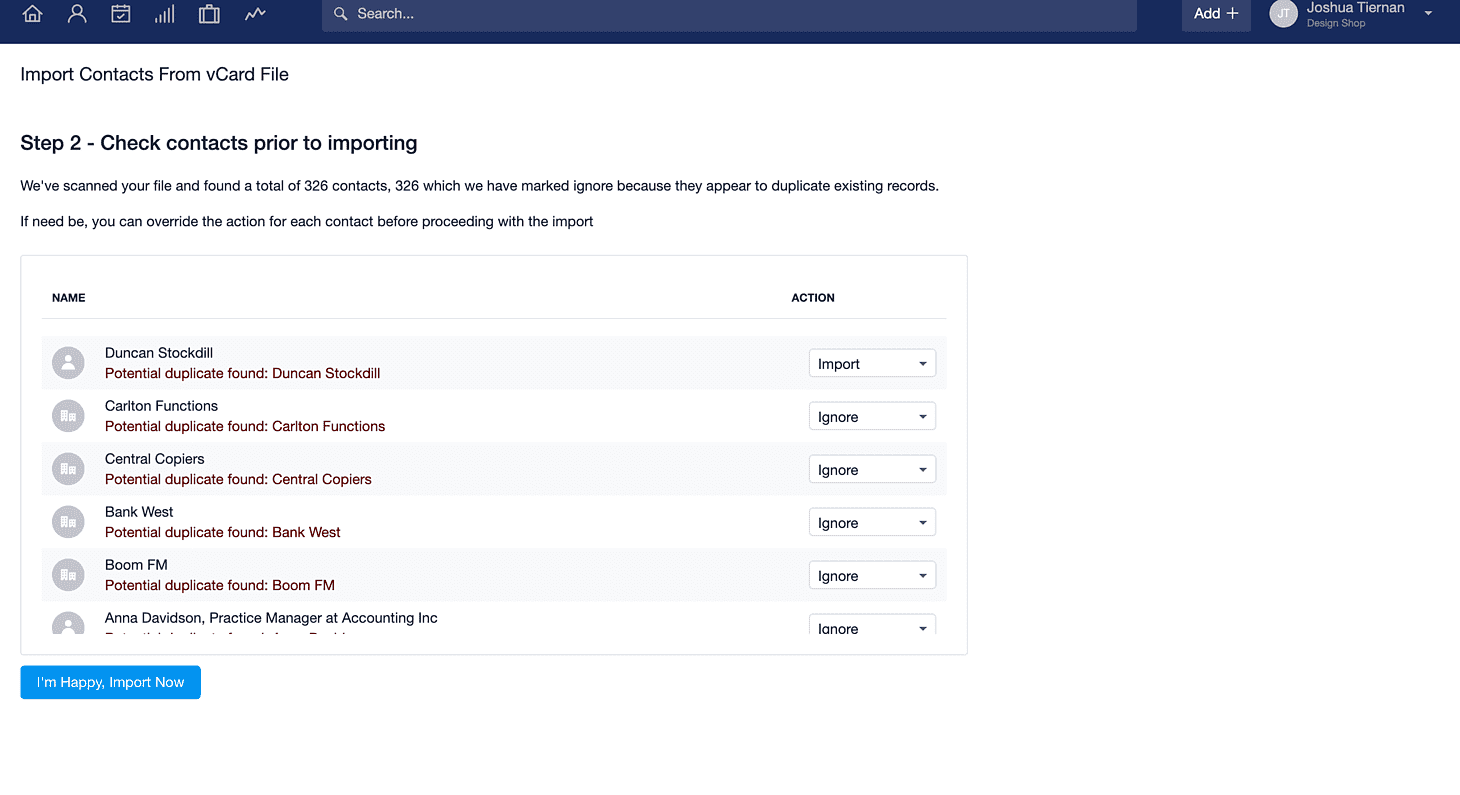
Task: Open action dropdown for Carlton Functions
Action: coord(872,417)
